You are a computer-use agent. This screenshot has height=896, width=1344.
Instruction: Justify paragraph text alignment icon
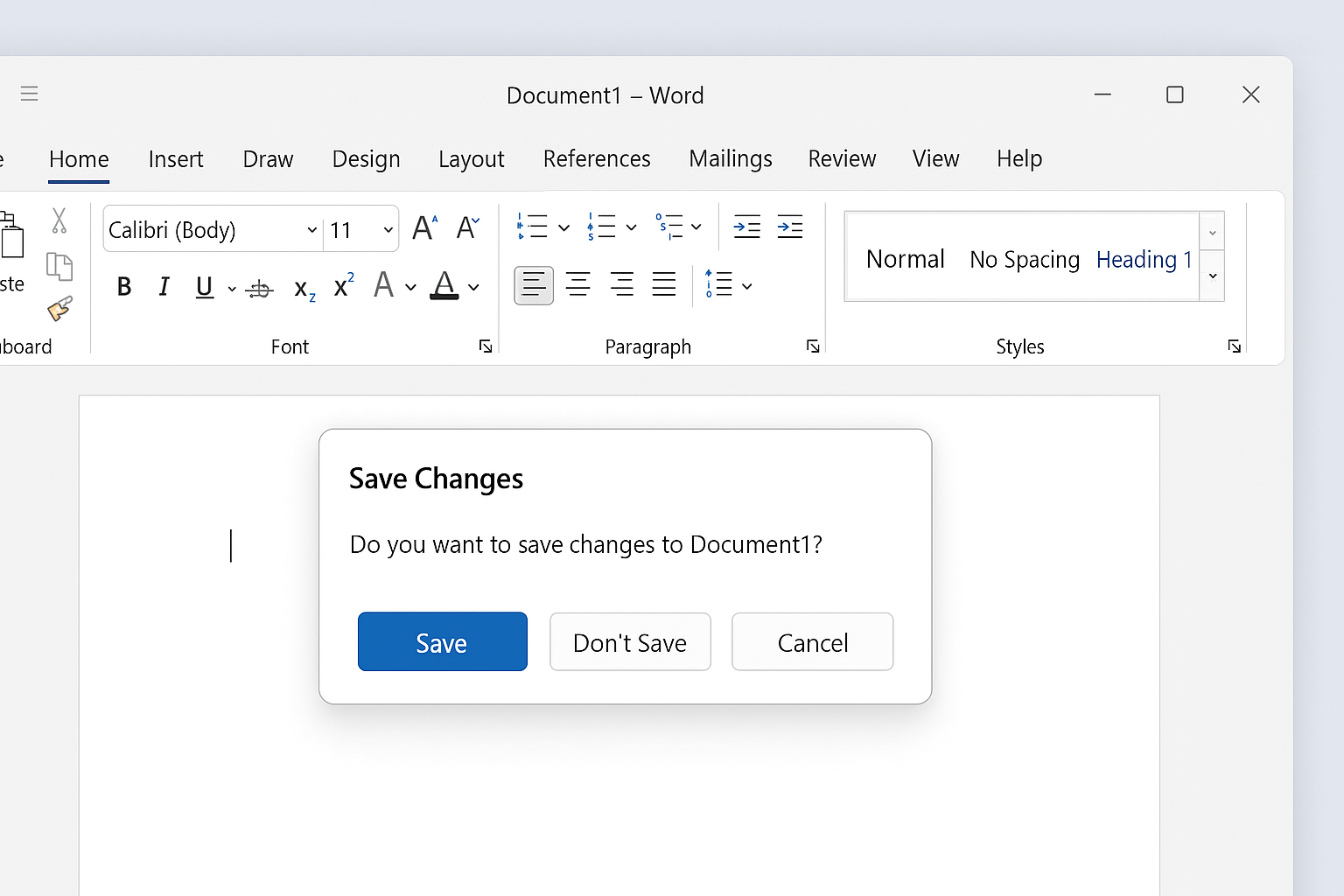point(664,285)
